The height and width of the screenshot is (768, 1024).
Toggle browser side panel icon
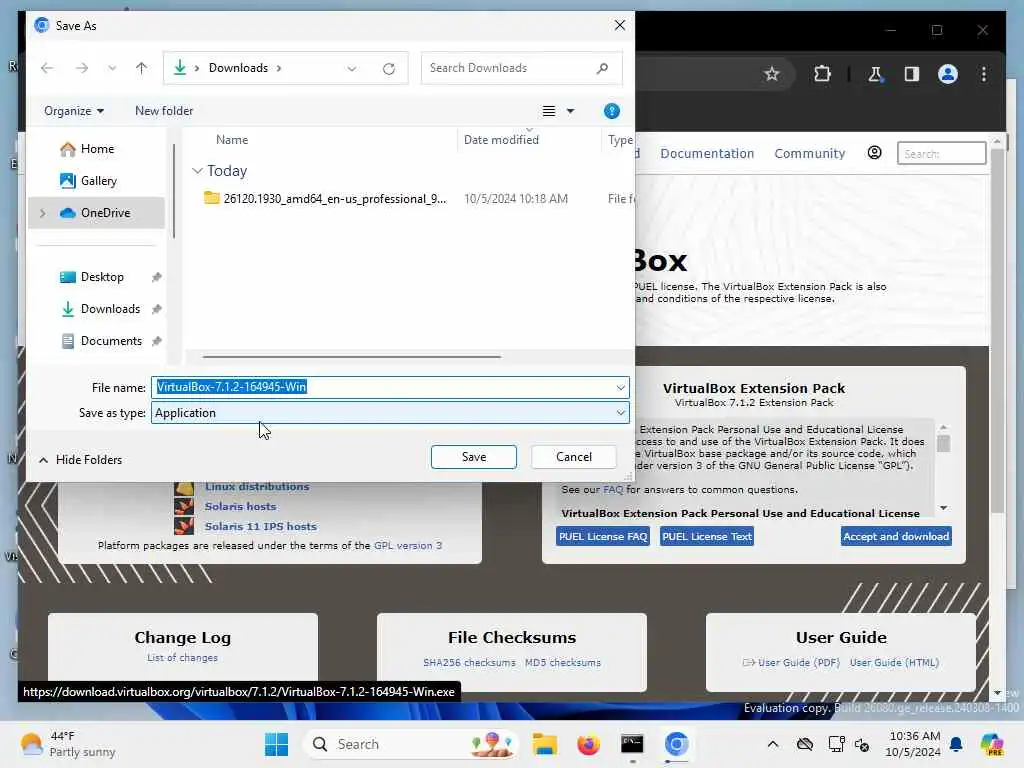click(912, 74)
